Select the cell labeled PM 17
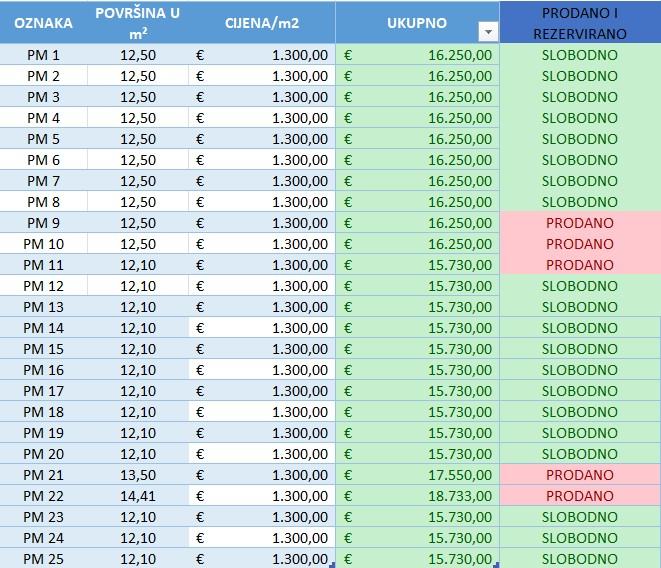The height and width of the screenshot is (568, 661). click(x=43, y=391)
